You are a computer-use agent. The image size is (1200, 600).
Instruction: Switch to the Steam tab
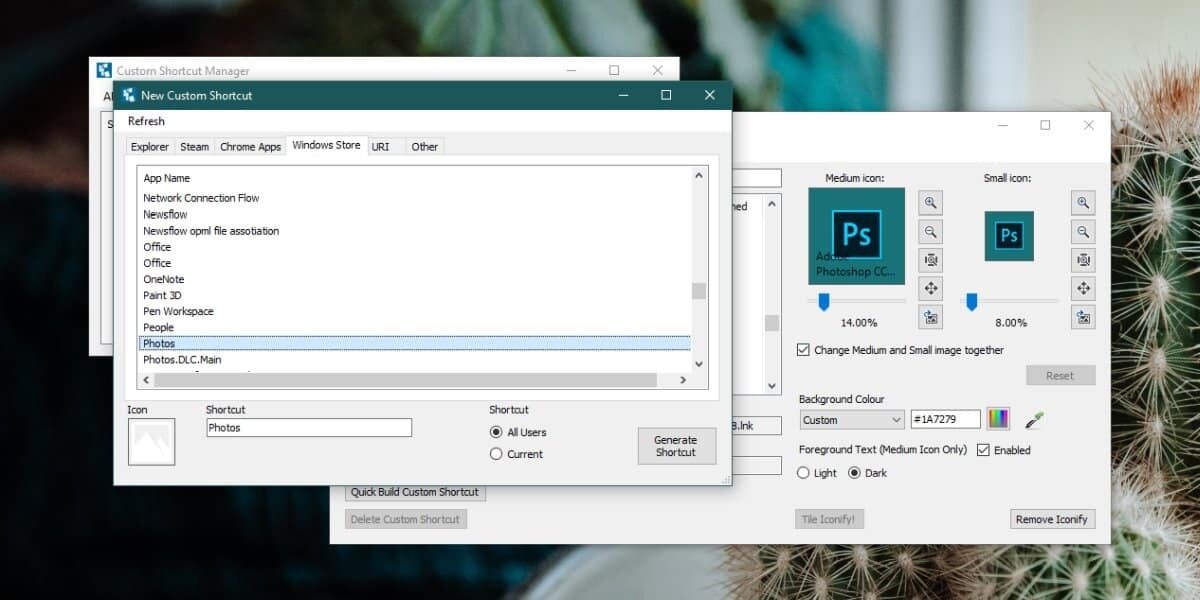194,147
